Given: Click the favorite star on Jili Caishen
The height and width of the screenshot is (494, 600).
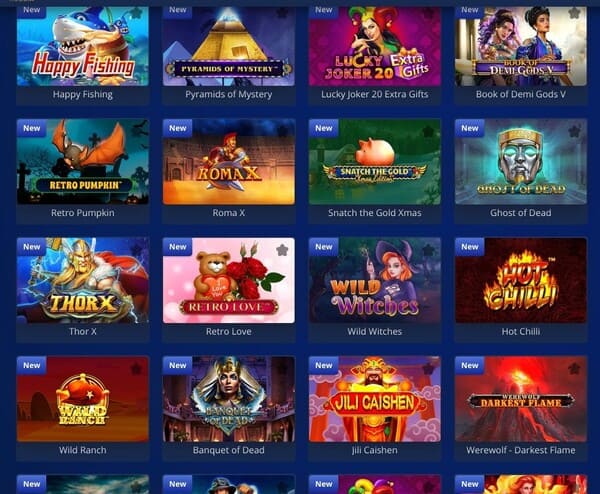Looking at the screenshot, I should 428,368.
